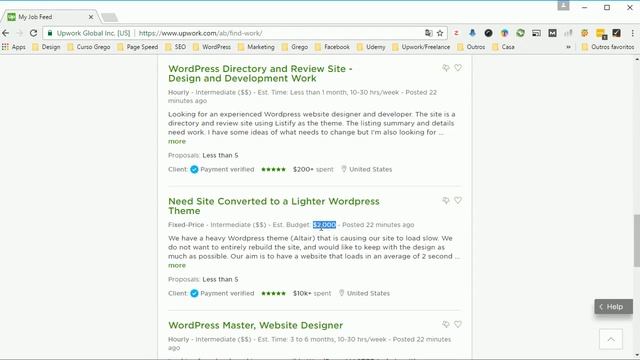Open the Page Speed bookmarks folder
This screenshot has height=360, width=640.
tap(138, 47)
